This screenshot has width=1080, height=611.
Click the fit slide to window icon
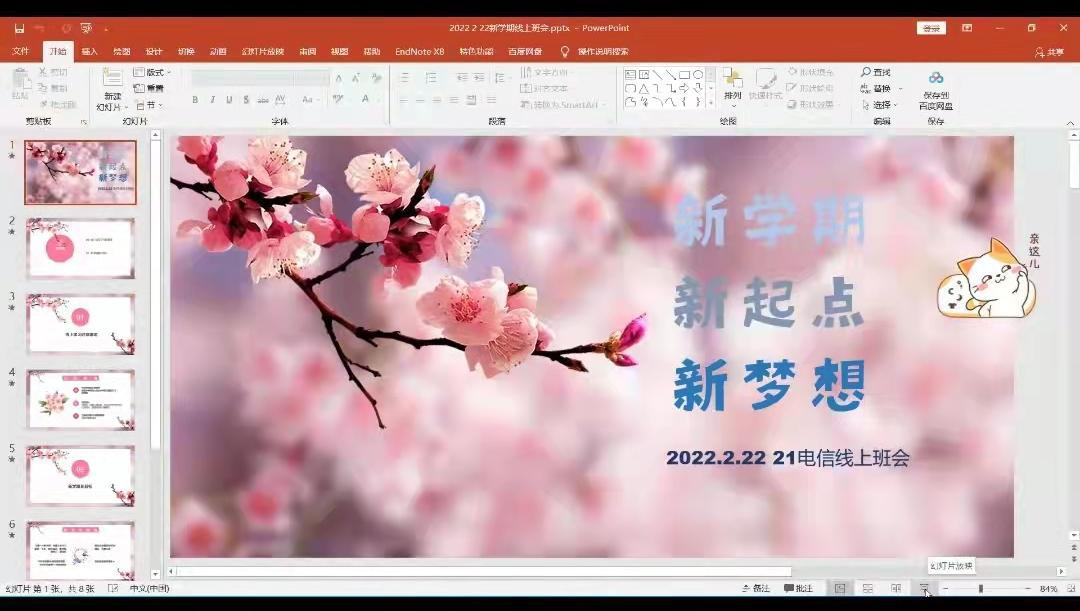[x=1070, y=588]
